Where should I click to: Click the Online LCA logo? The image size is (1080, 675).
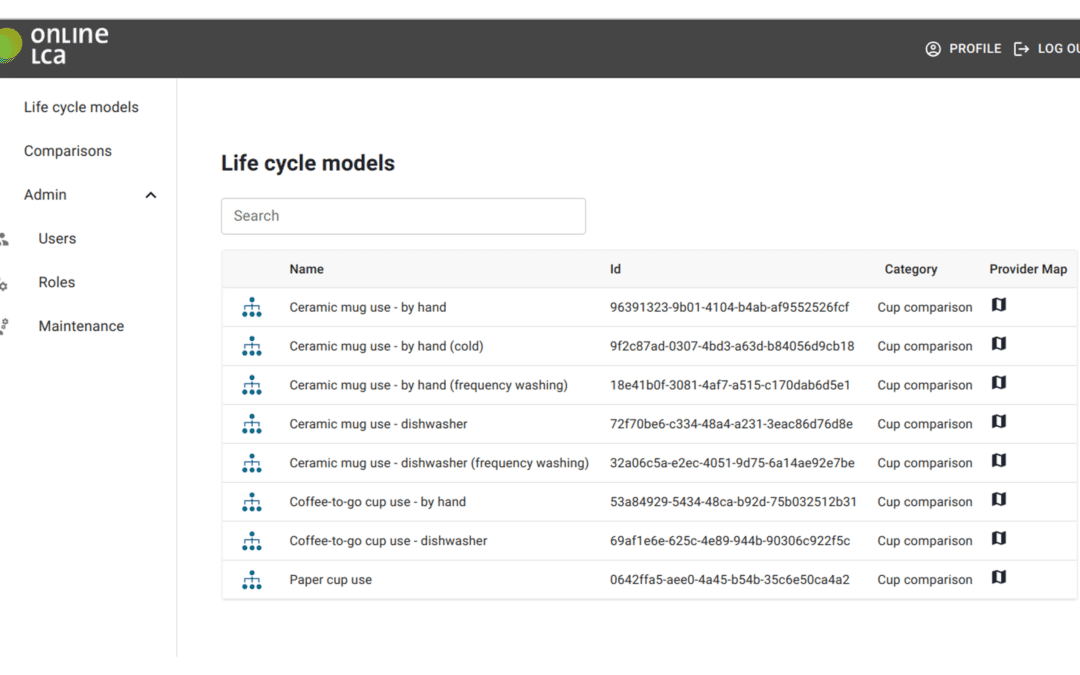tap(54, 45)
